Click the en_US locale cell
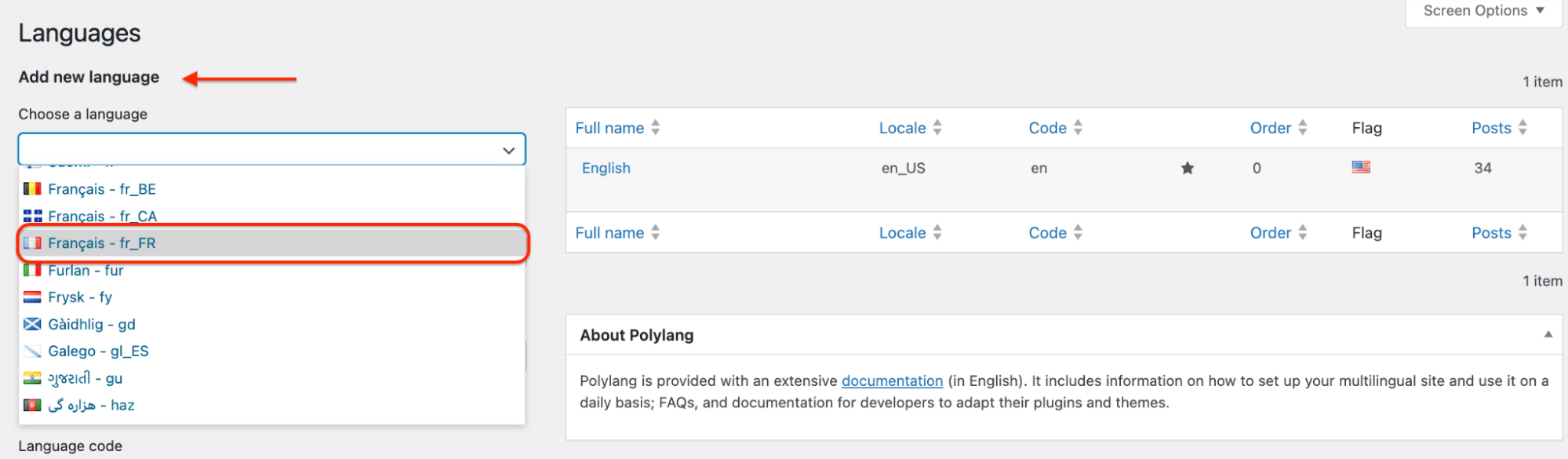 pyautogui.click(x=903, y=168)
